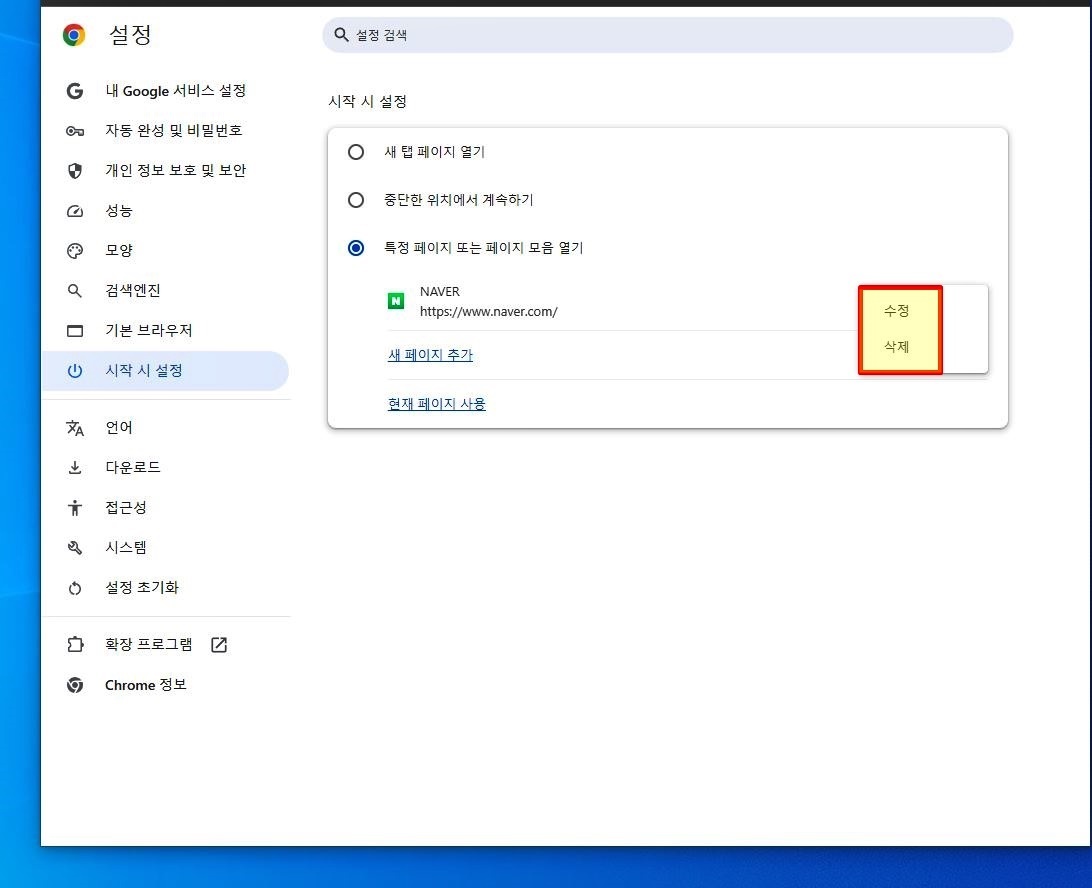
Task: Click the green NAVER favicon
Action: coord(396,301)
